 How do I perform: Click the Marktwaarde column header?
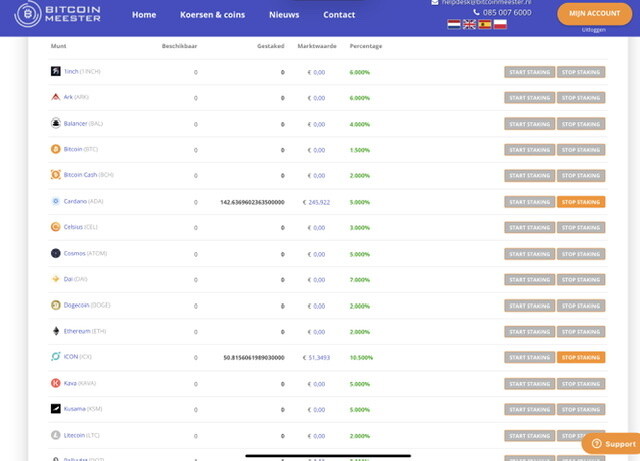click(317, 46)
